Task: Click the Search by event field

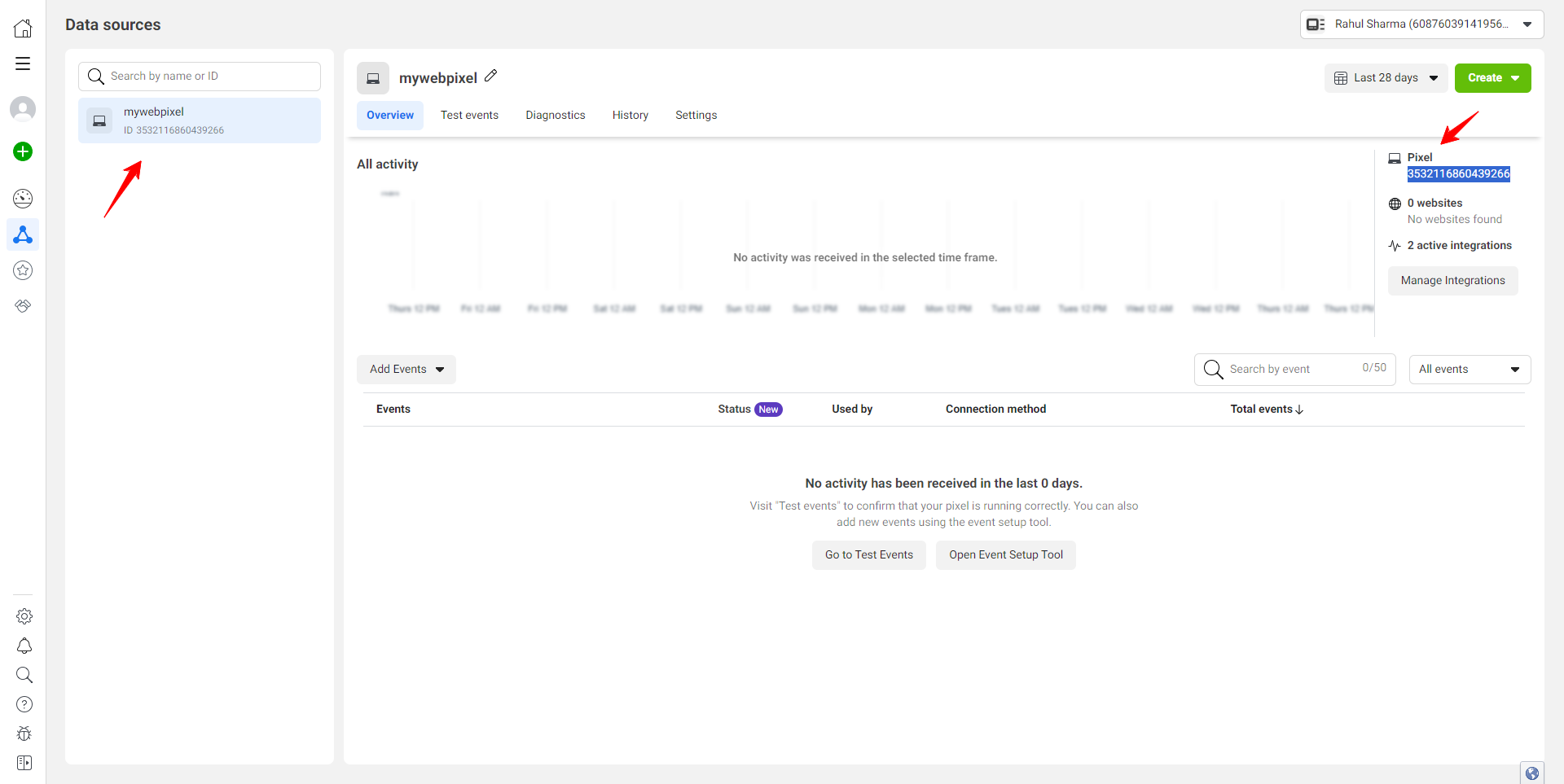Action: click(1295, 370)
